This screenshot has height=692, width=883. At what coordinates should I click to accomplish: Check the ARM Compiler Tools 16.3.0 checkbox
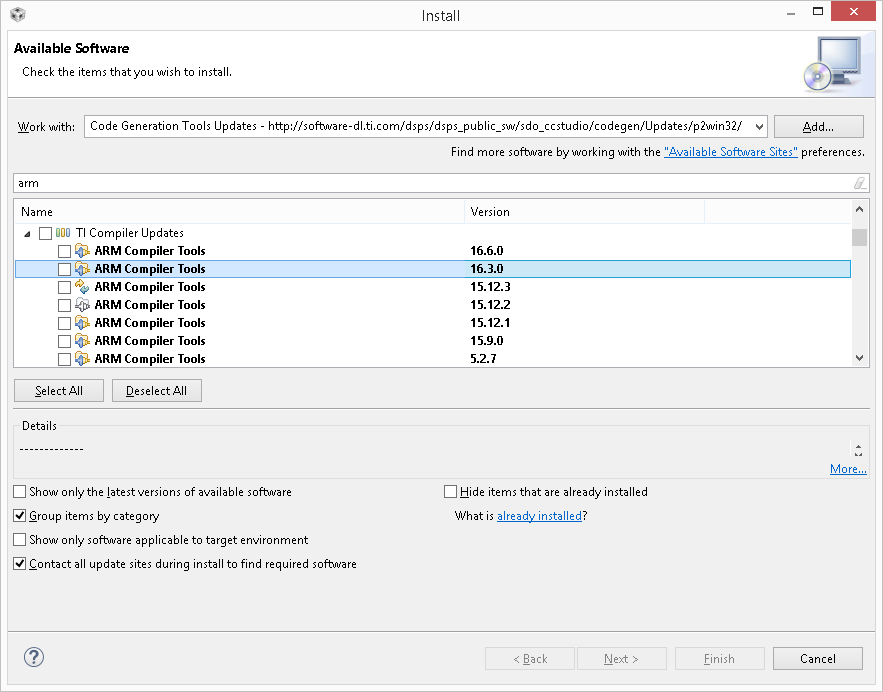[64, 269]
